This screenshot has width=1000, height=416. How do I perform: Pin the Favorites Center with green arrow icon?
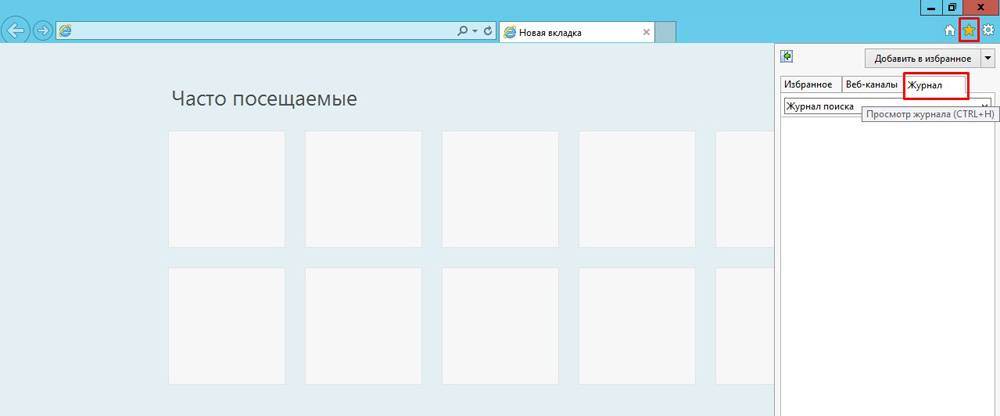point(788,57)
